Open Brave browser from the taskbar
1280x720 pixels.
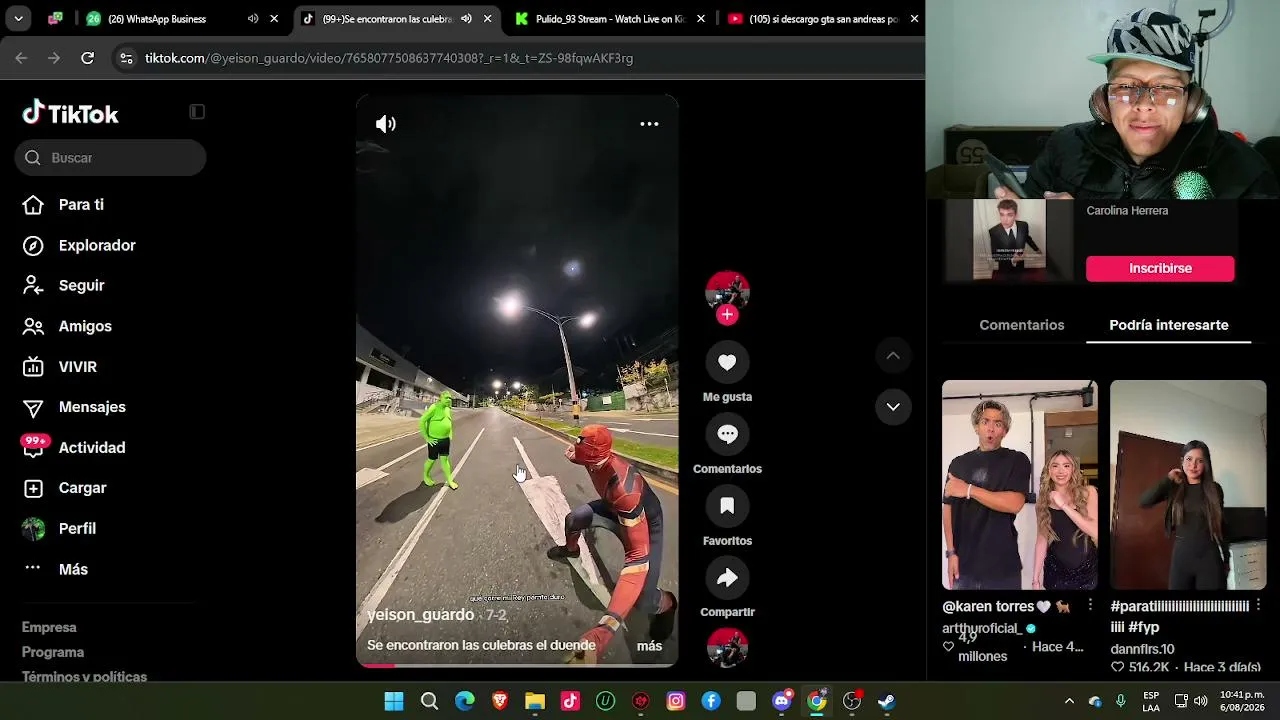tap(500, 701)
